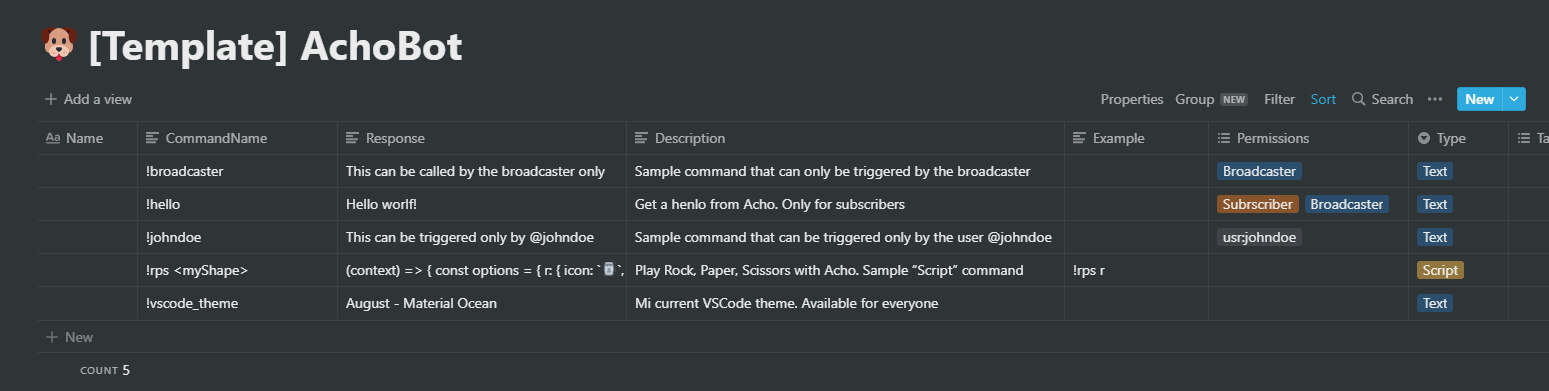Click the Name column title icon

tap(53, 138)
